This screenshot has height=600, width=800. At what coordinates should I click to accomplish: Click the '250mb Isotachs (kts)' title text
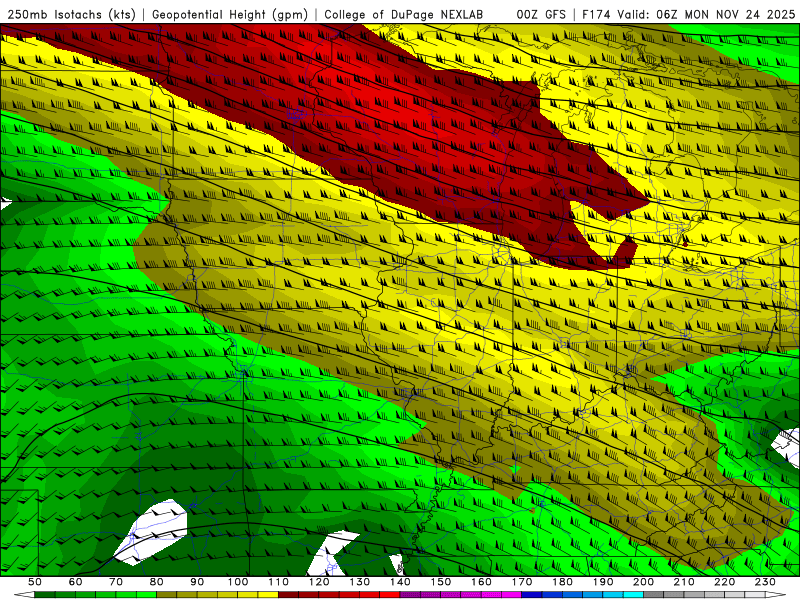point(71,15)
